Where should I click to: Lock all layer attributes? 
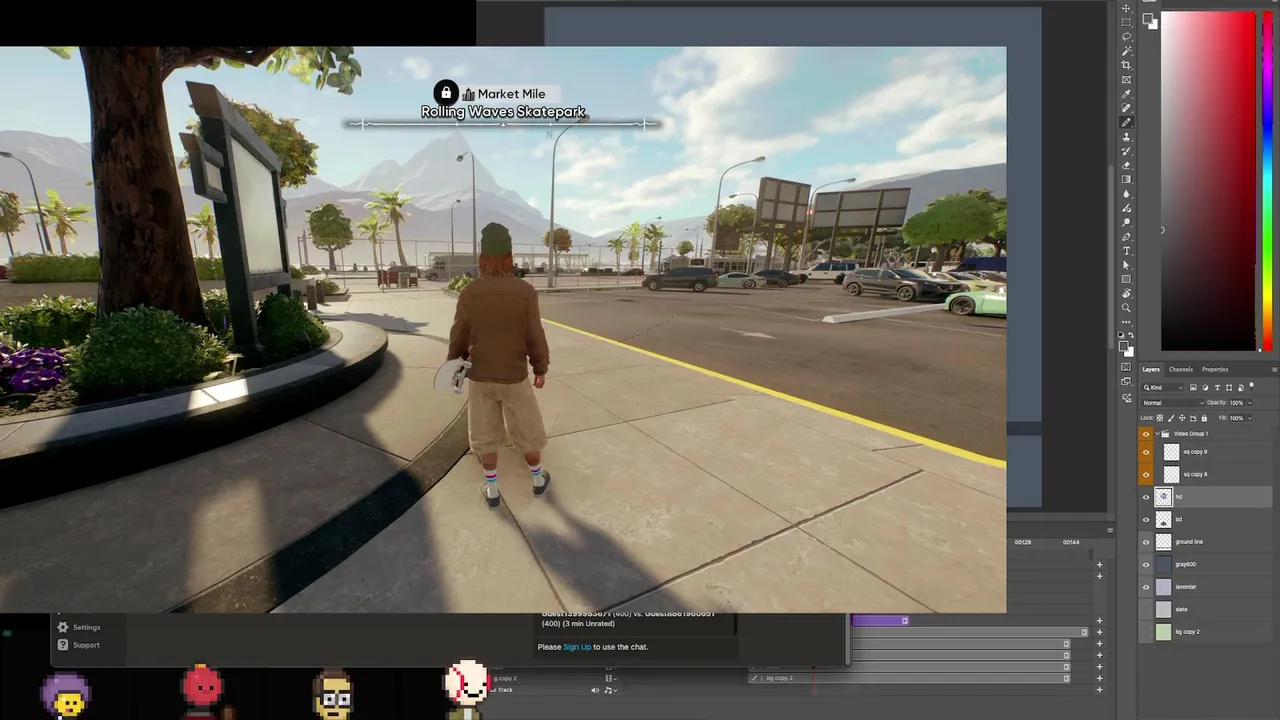click(x=1204, y=418)
